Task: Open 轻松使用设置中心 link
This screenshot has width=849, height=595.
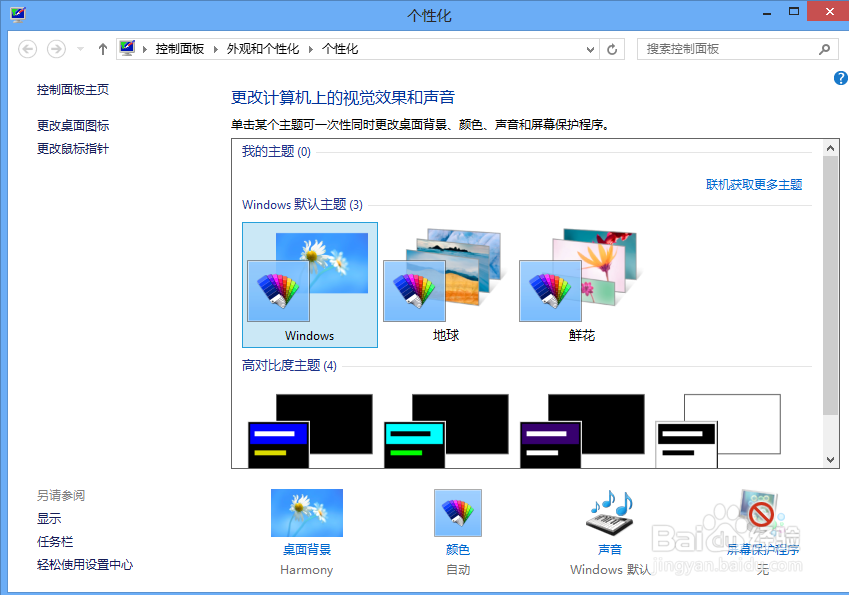Action: tap(84, 565)
